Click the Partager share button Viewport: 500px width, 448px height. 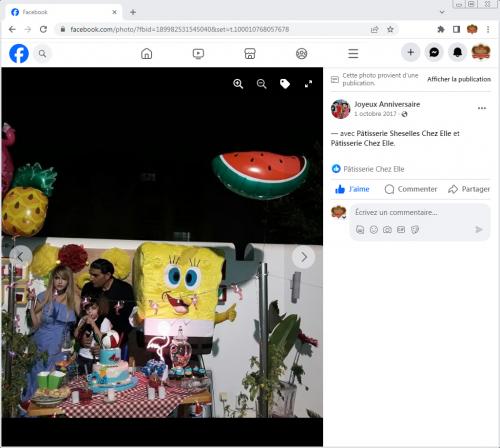coord(469,189)
